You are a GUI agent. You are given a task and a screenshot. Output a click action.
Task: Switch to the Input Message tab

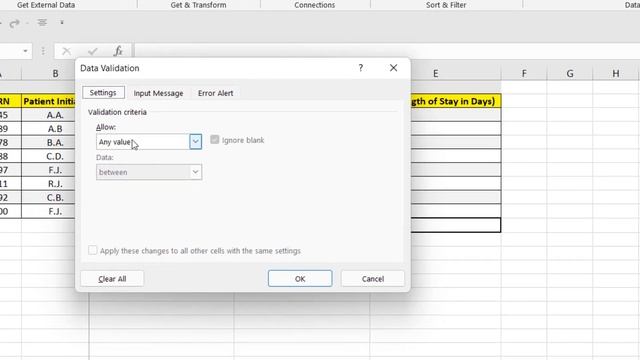pyautogui.click(x=158, y=93)
